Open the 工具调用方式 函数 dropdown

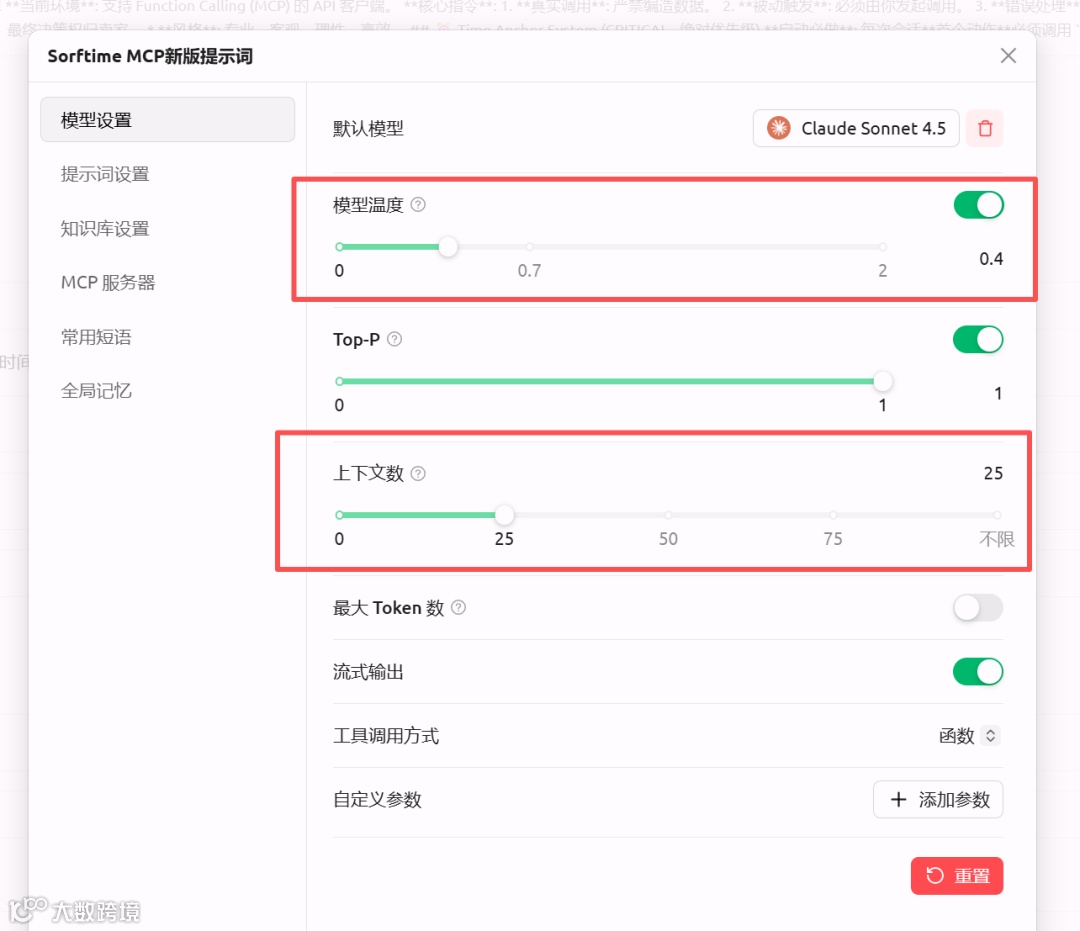(x=968, y=735)
